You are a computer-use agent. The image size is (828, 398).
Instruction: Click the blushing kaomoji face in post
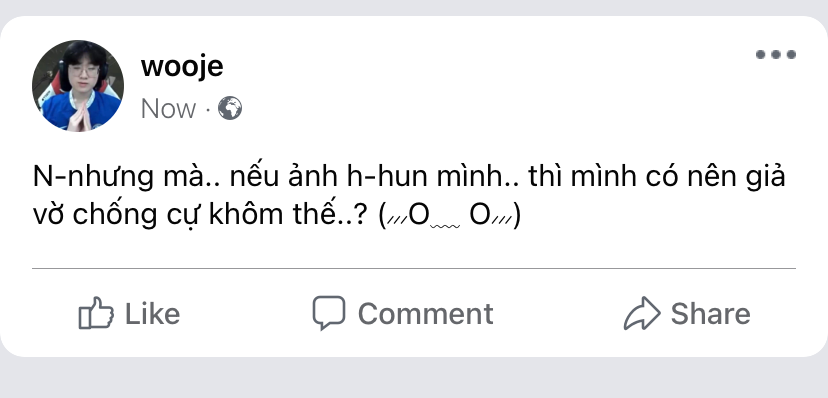450,215
